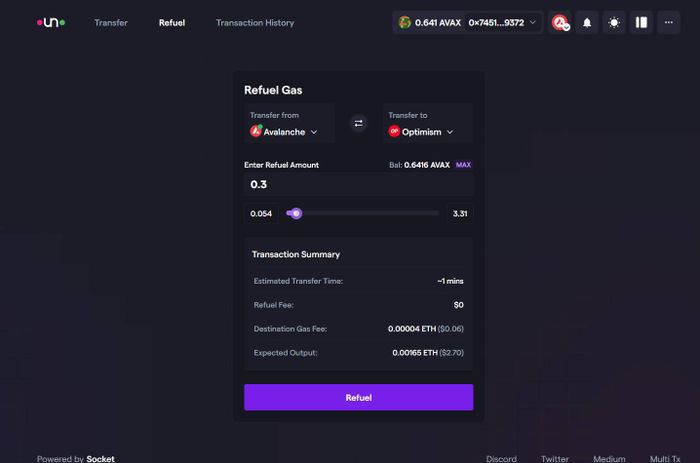Swap the source and destination chains
The width and height of the screenshot is (700, 463).
coord(358,123)
